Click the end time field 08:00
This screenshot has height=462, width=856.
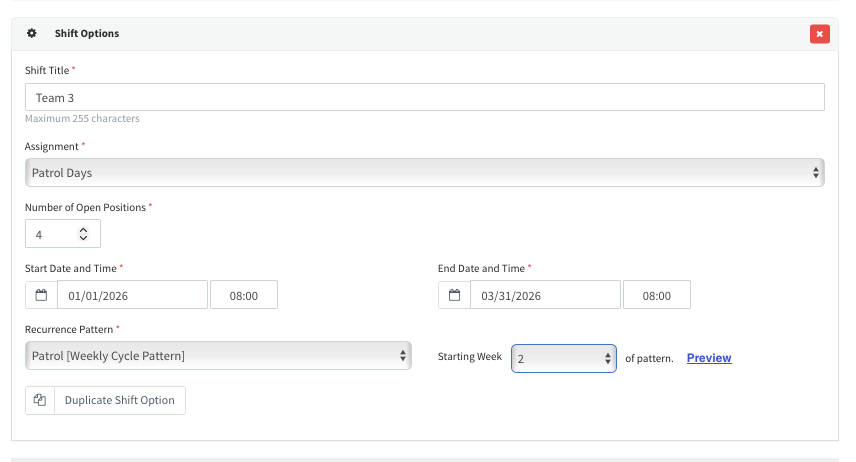[657, 295]
